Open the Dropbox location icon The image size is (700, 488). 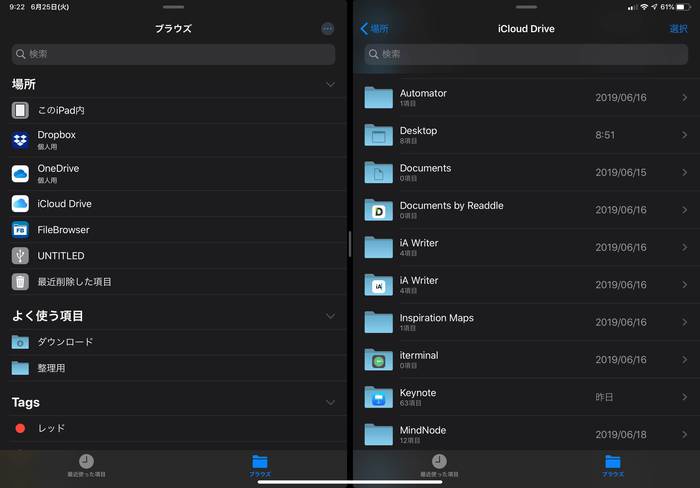(x=20, y=140)
